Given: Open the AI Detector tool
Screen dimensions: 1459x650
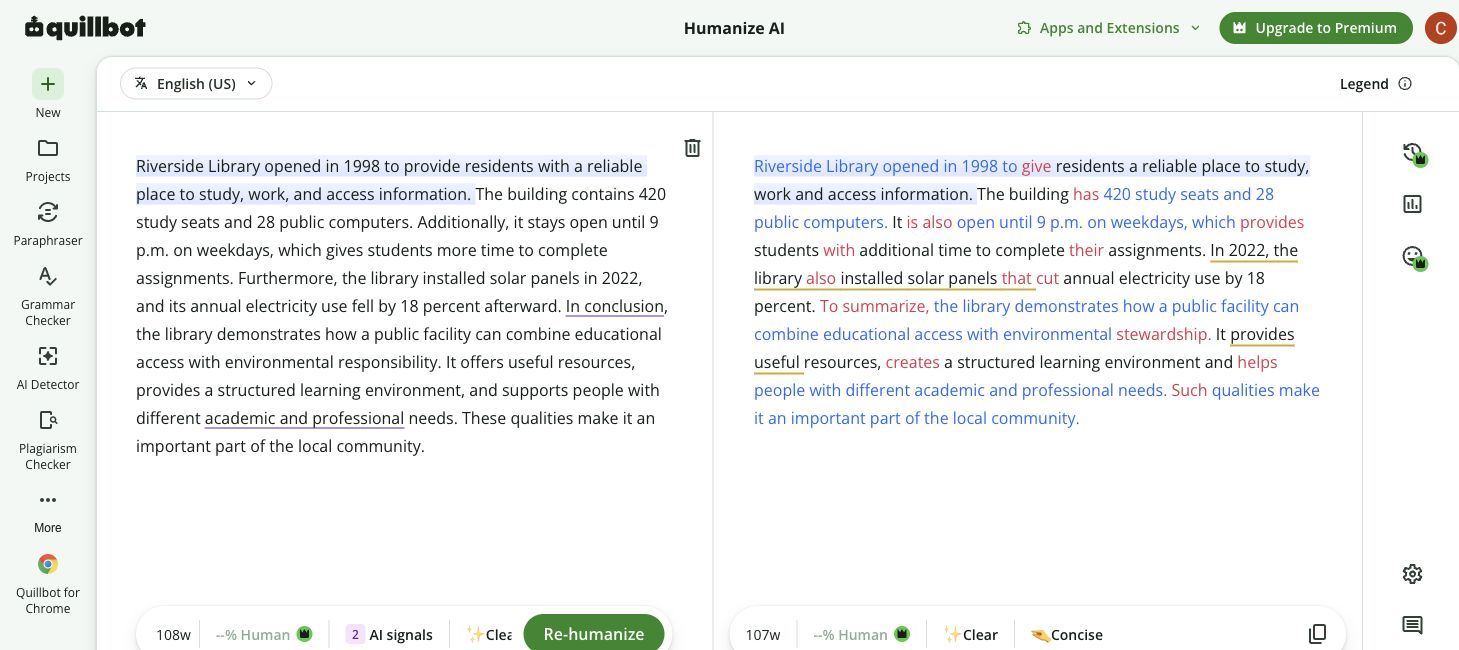Looking at the screenshot, I should 48,368.
